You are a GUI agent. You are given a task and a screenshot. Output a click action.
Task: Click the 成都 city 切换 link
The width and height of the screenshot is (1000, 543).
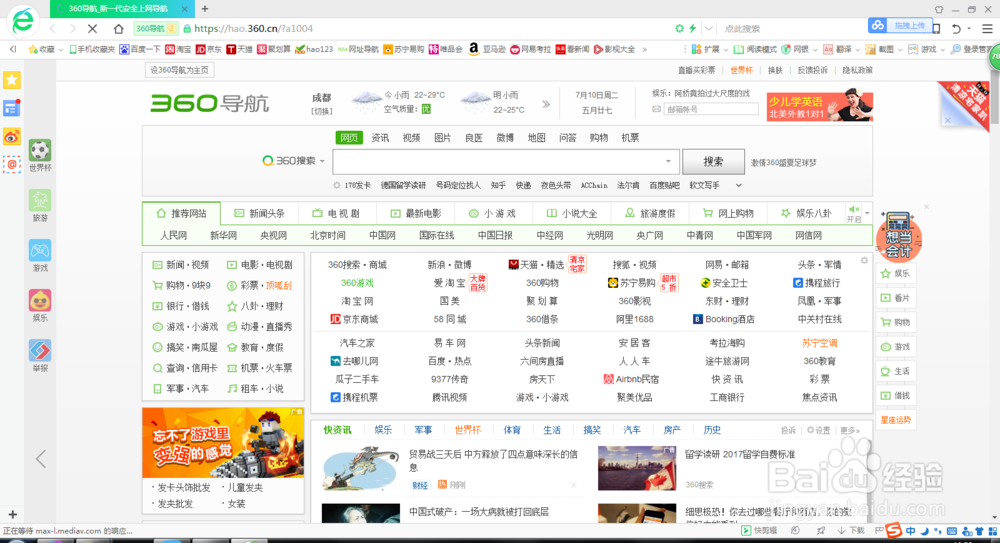pyautogui.click(x=321, y=111)
